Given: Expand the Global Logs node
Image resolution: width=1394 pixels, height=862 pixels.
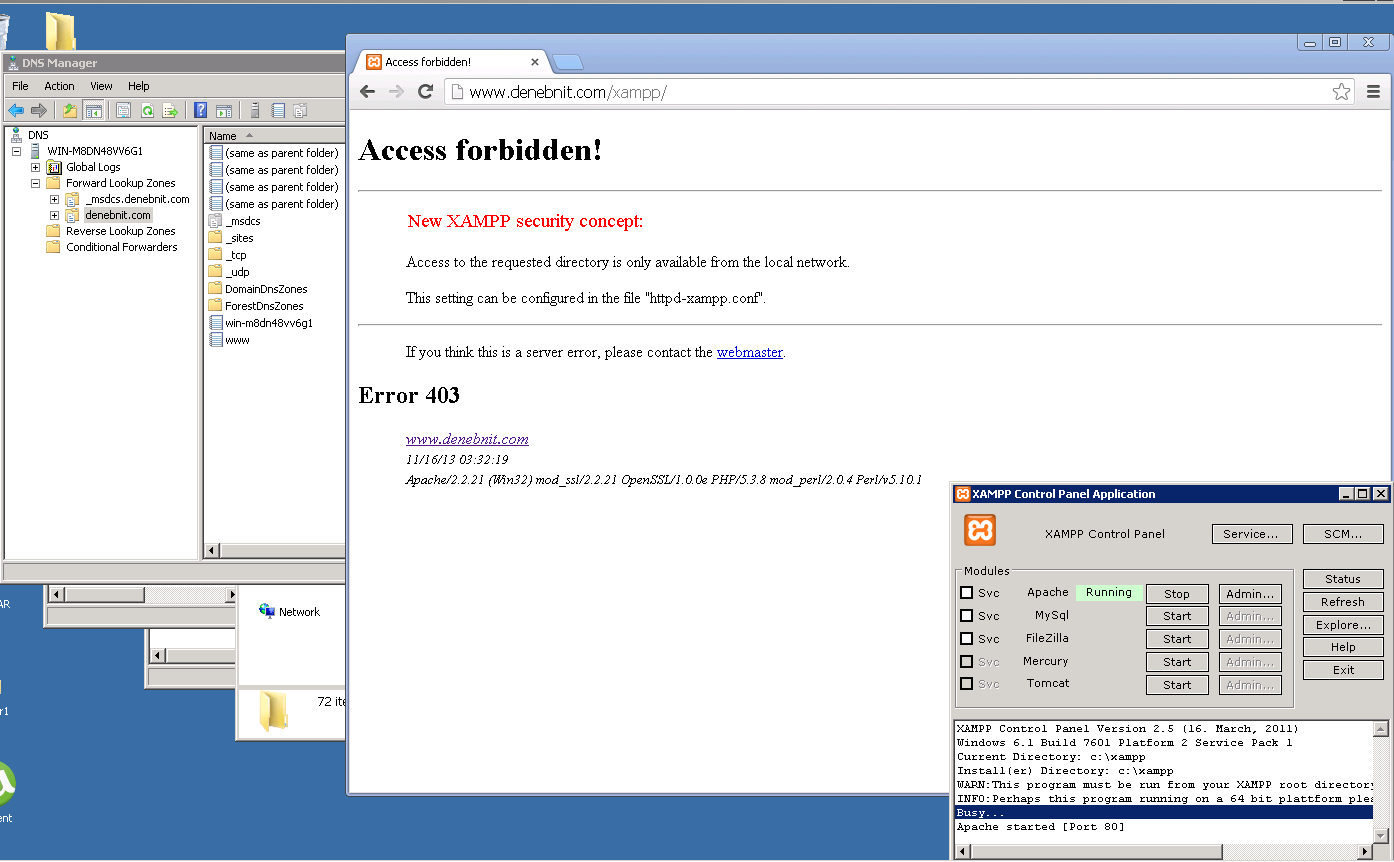Looking at the screenshot, I should pos(35,167).
